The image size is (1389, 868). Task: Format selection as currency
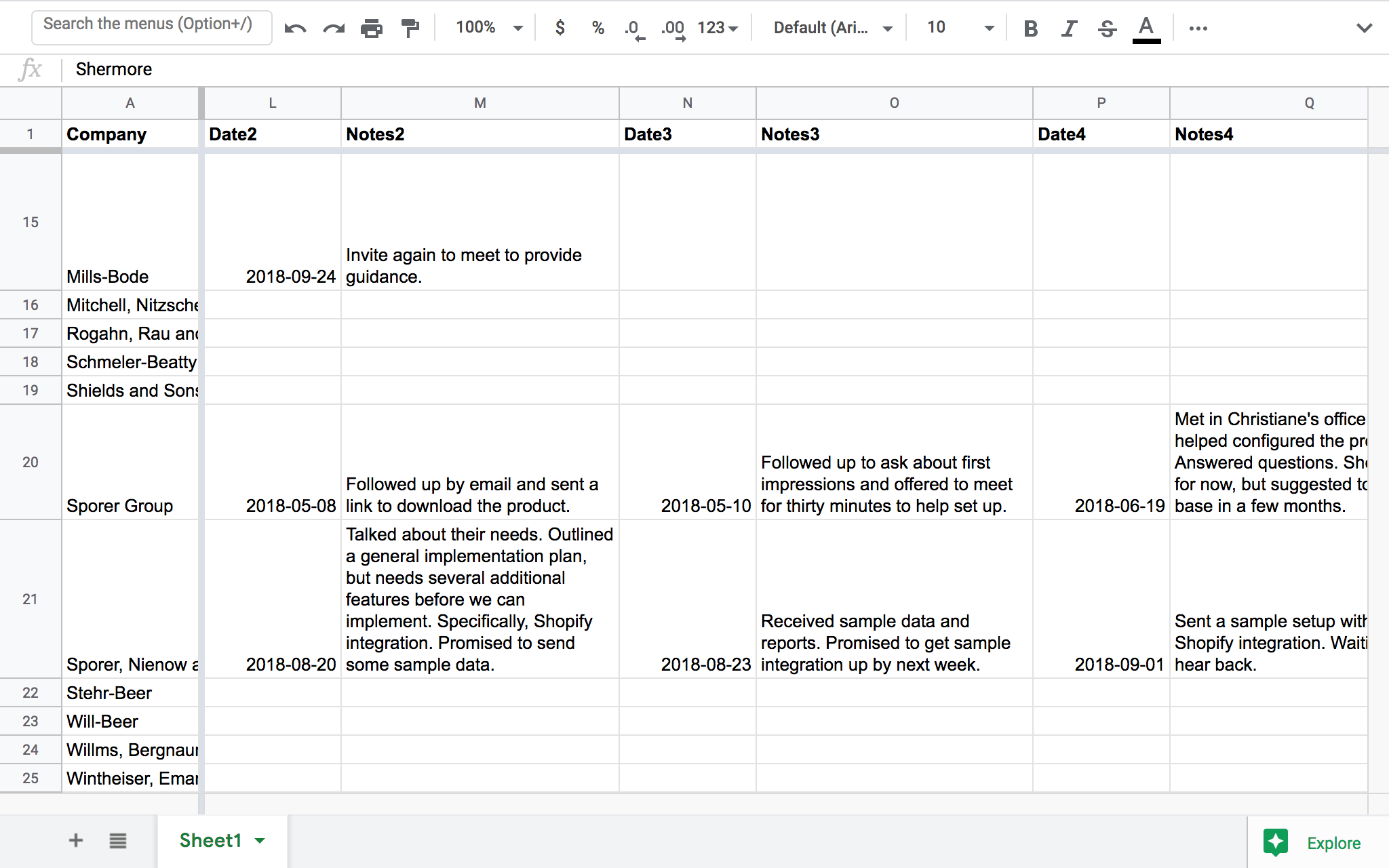pyautogui.click(x=560, y=27)
